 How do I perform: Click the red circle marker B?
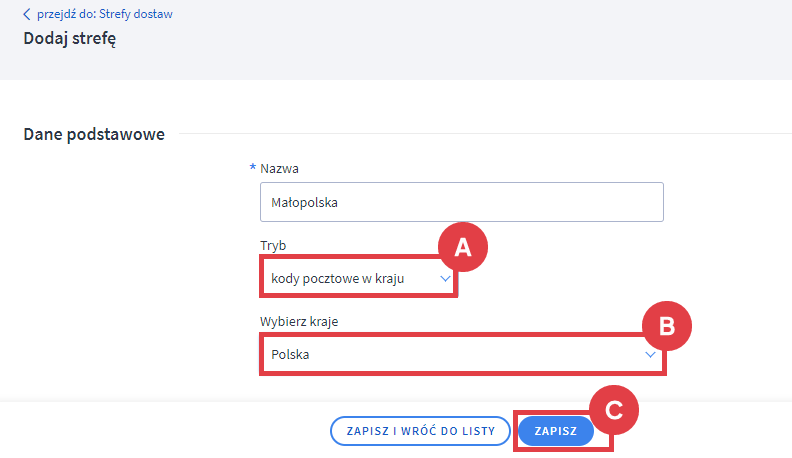point(668,324)
